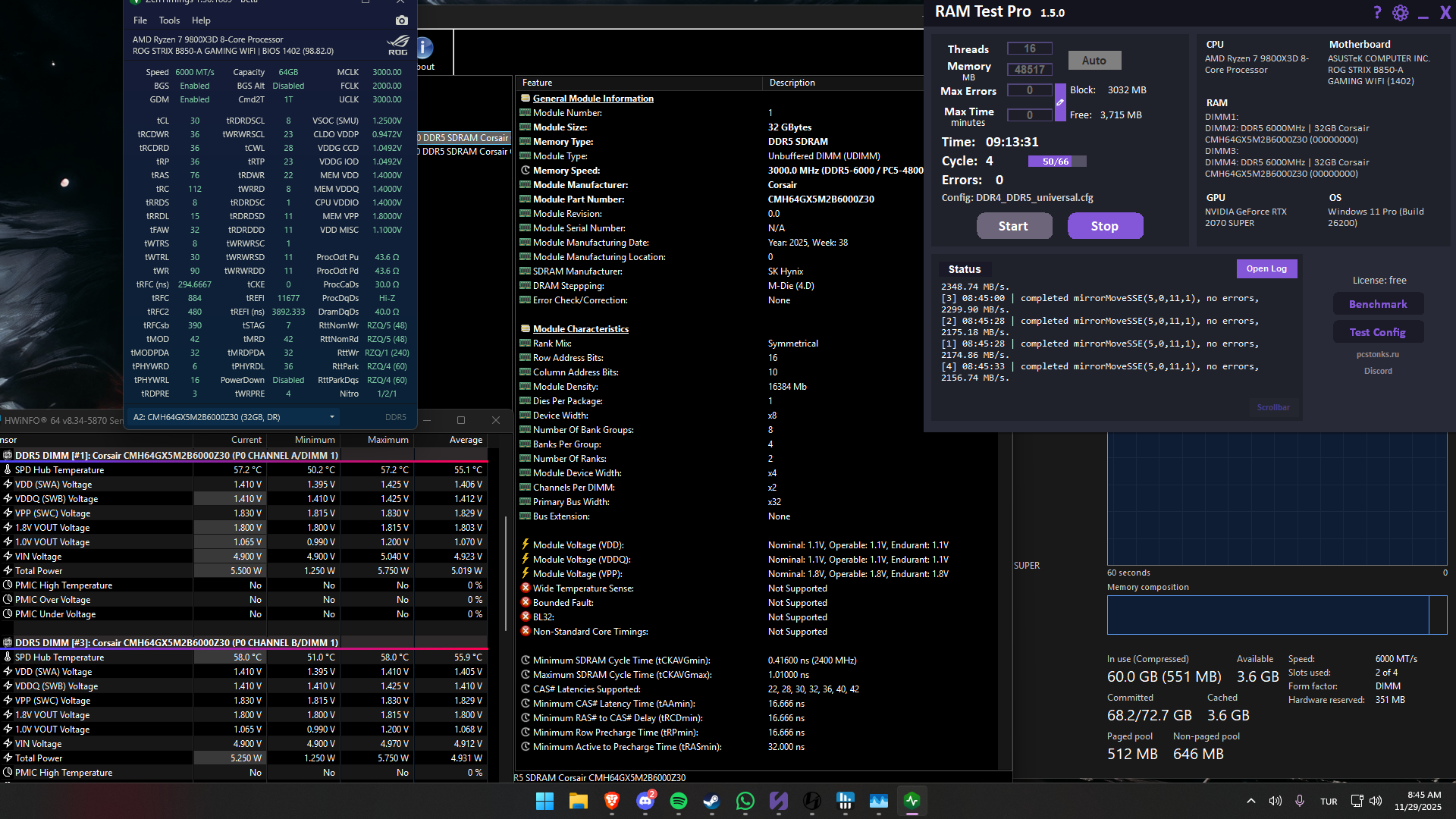Open the clock and date panel
Screen dimensions: 1456x819
click(x=1417, y=801)
